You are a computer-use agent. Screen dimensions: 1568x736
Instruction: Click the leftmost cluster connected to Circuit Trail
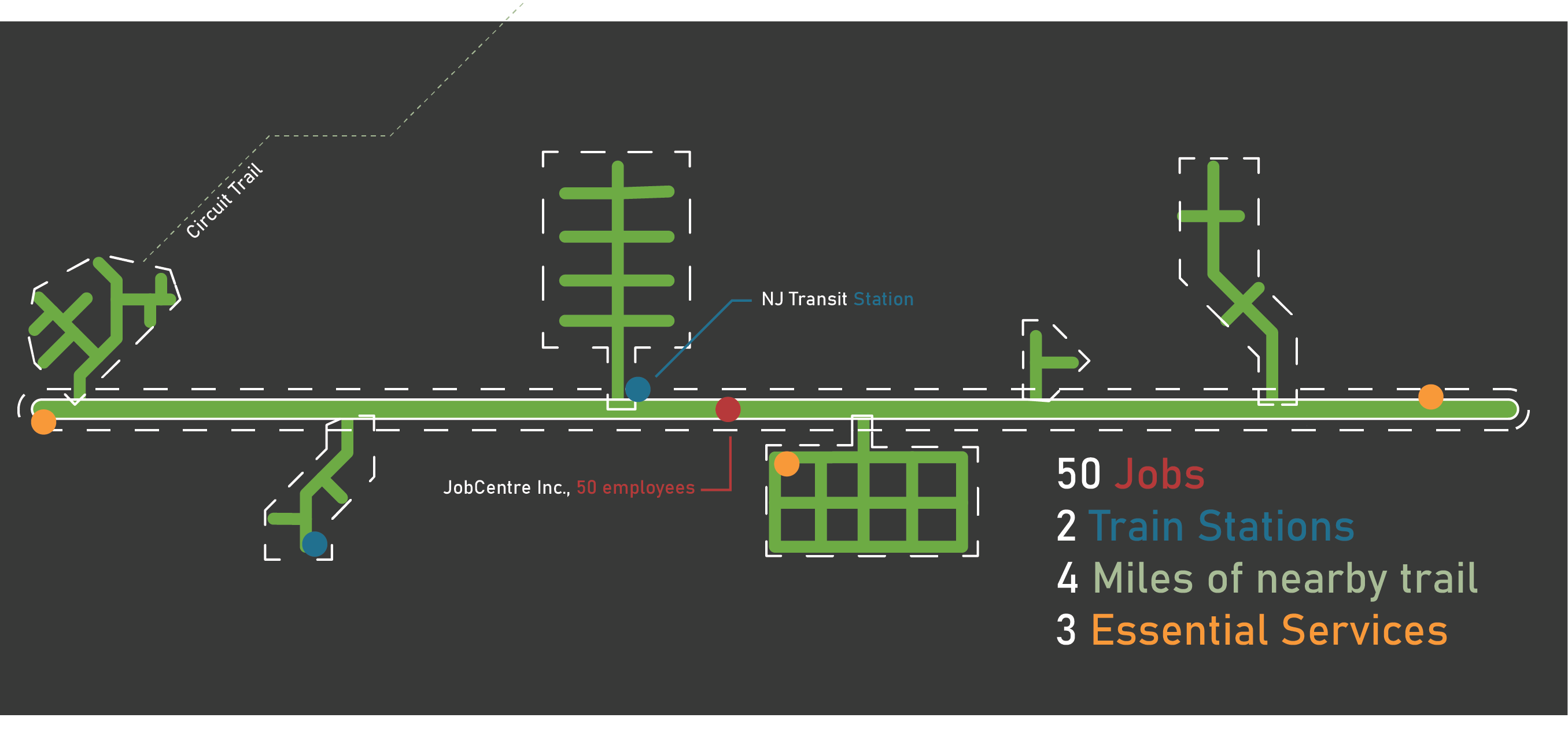(x=116, y=310)
